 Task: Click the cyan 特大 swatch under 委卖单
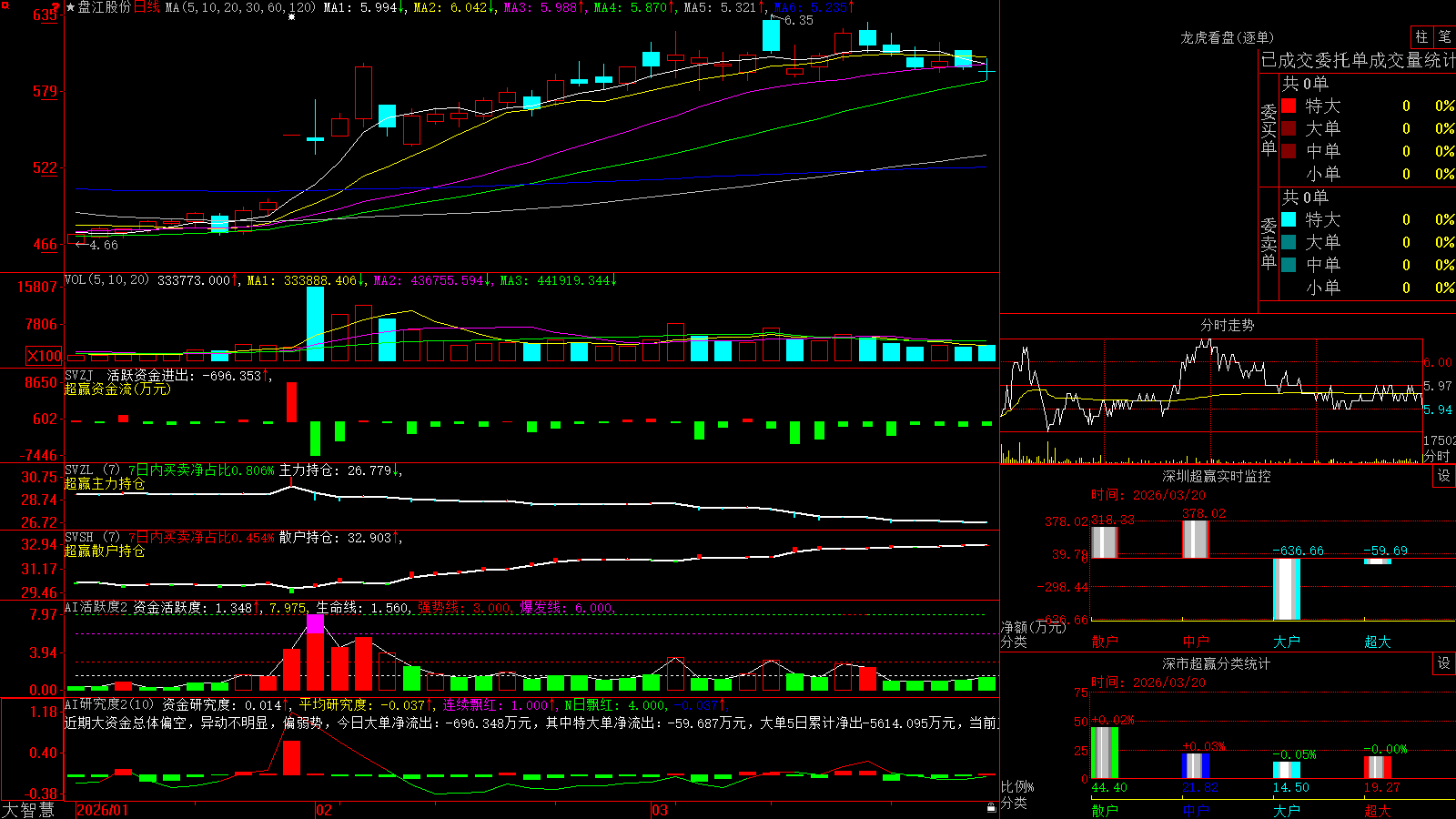click(1289, 219)
